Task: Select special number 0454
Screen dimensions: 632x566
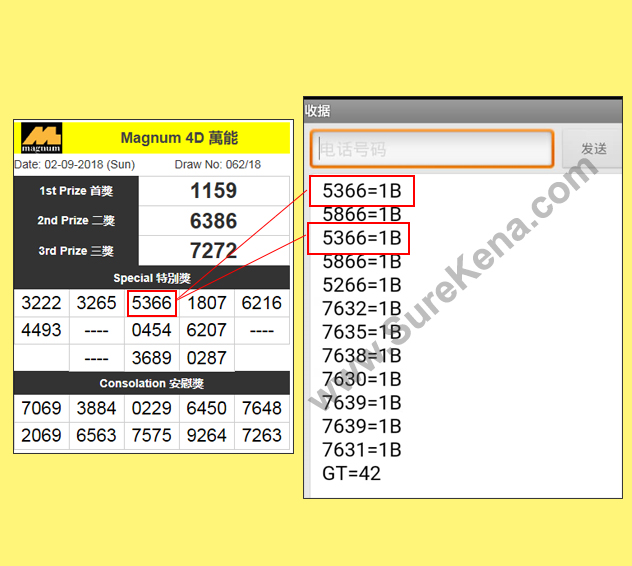Action: pyautogui.click(x=152, y=330)
